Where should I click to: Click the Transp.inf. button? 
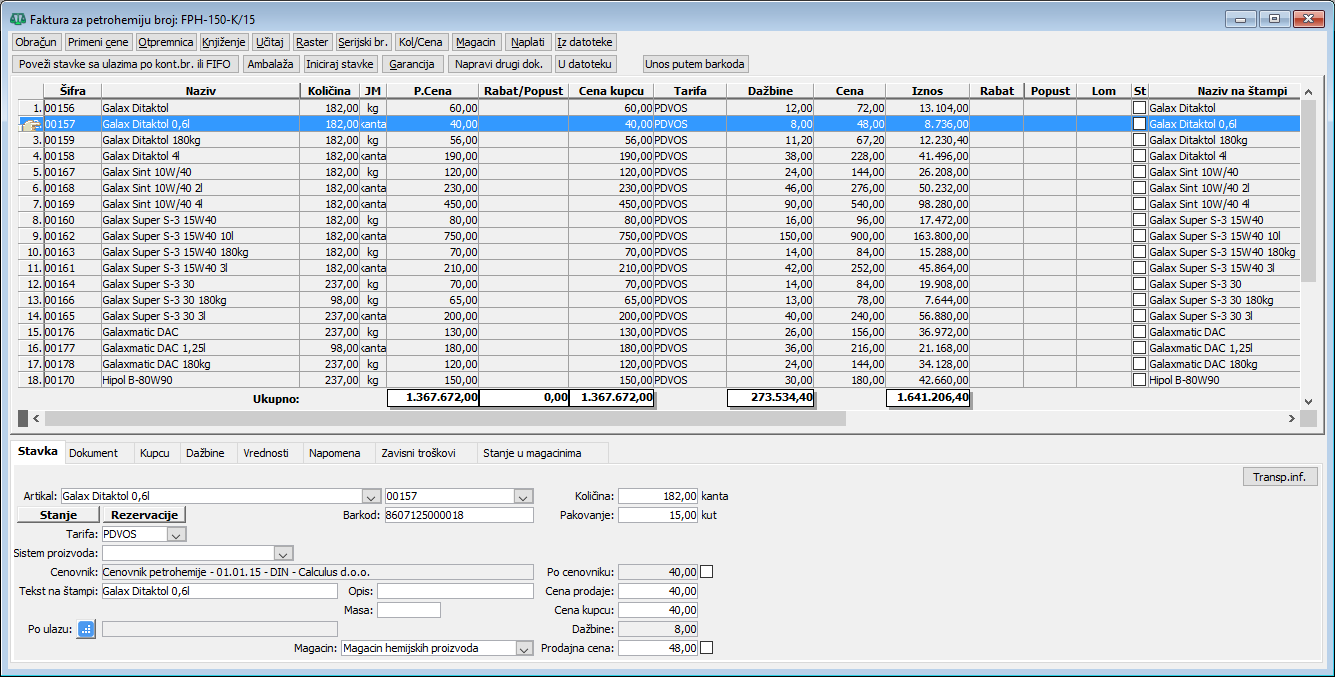click(1279, 477)
